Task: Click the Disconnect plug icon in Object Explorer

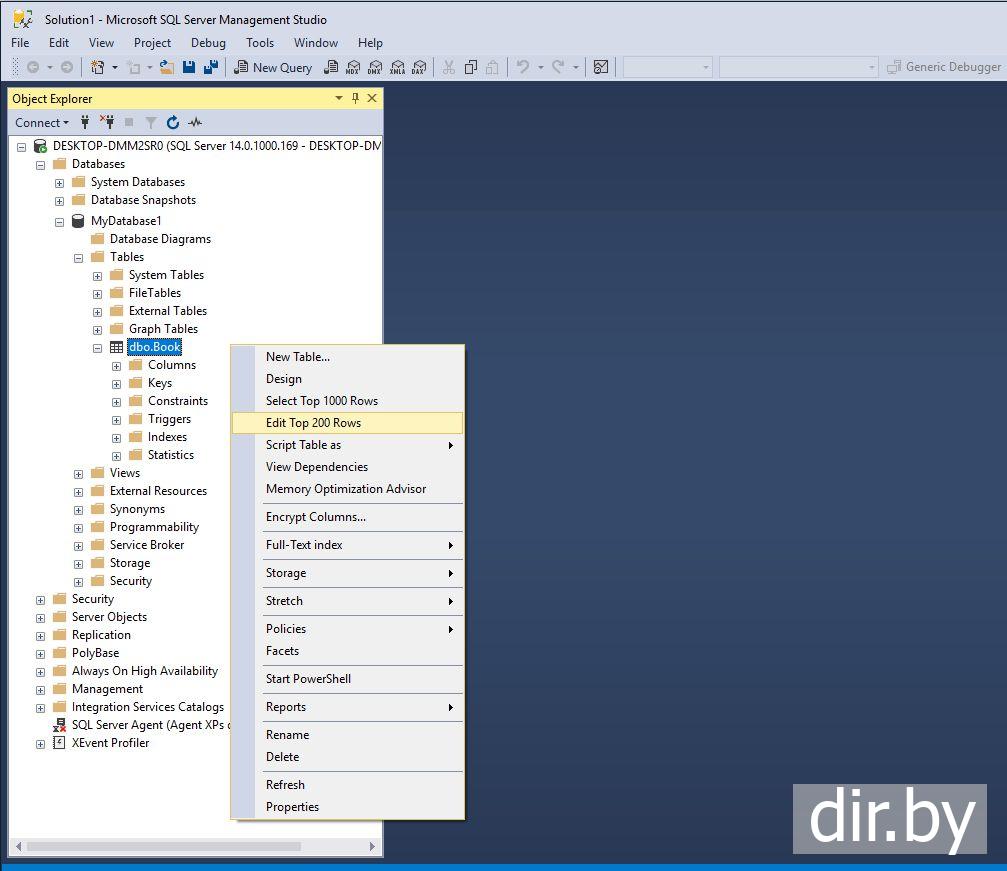Action: 107,123
